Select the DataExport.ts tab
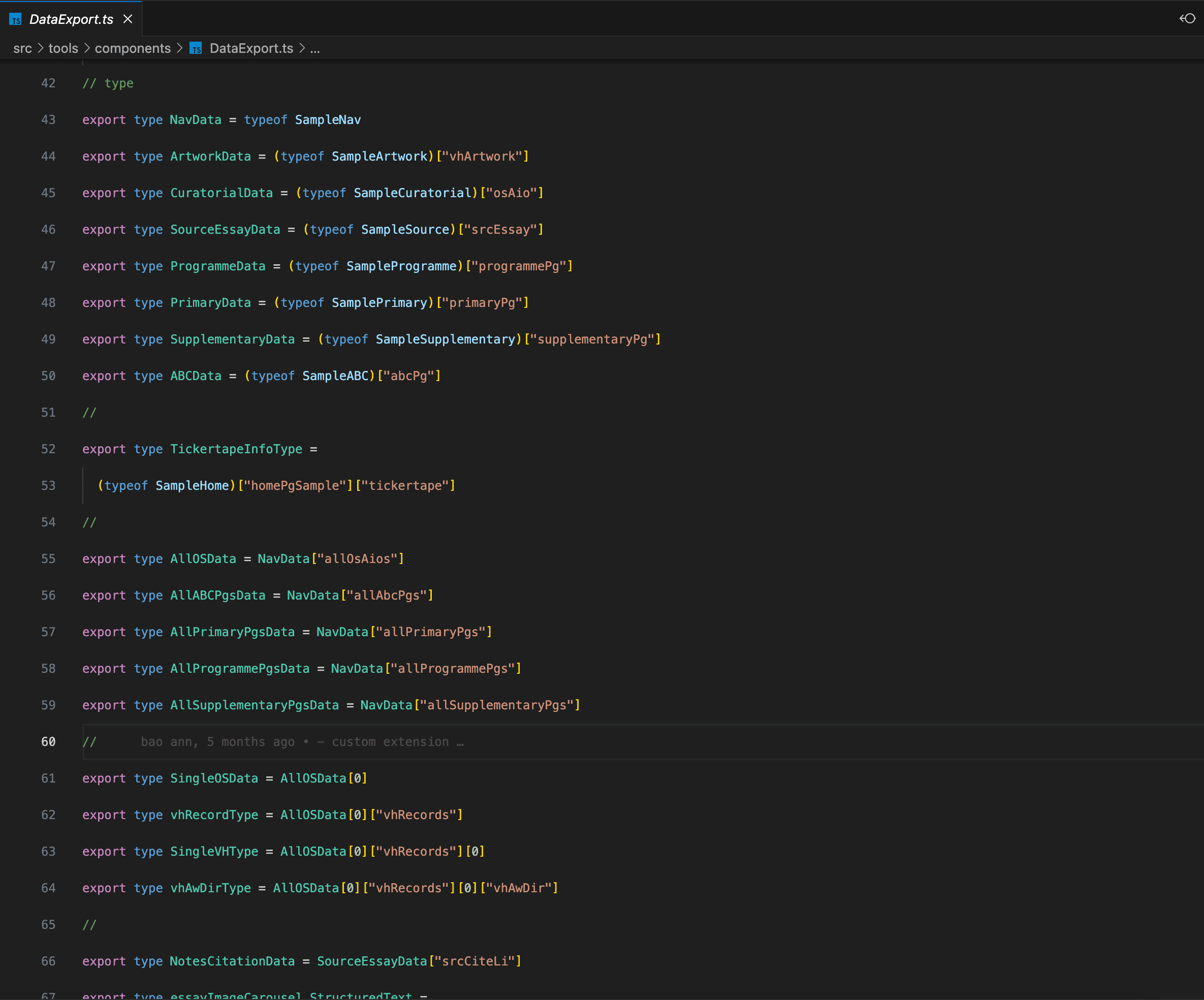 [71, 19]
